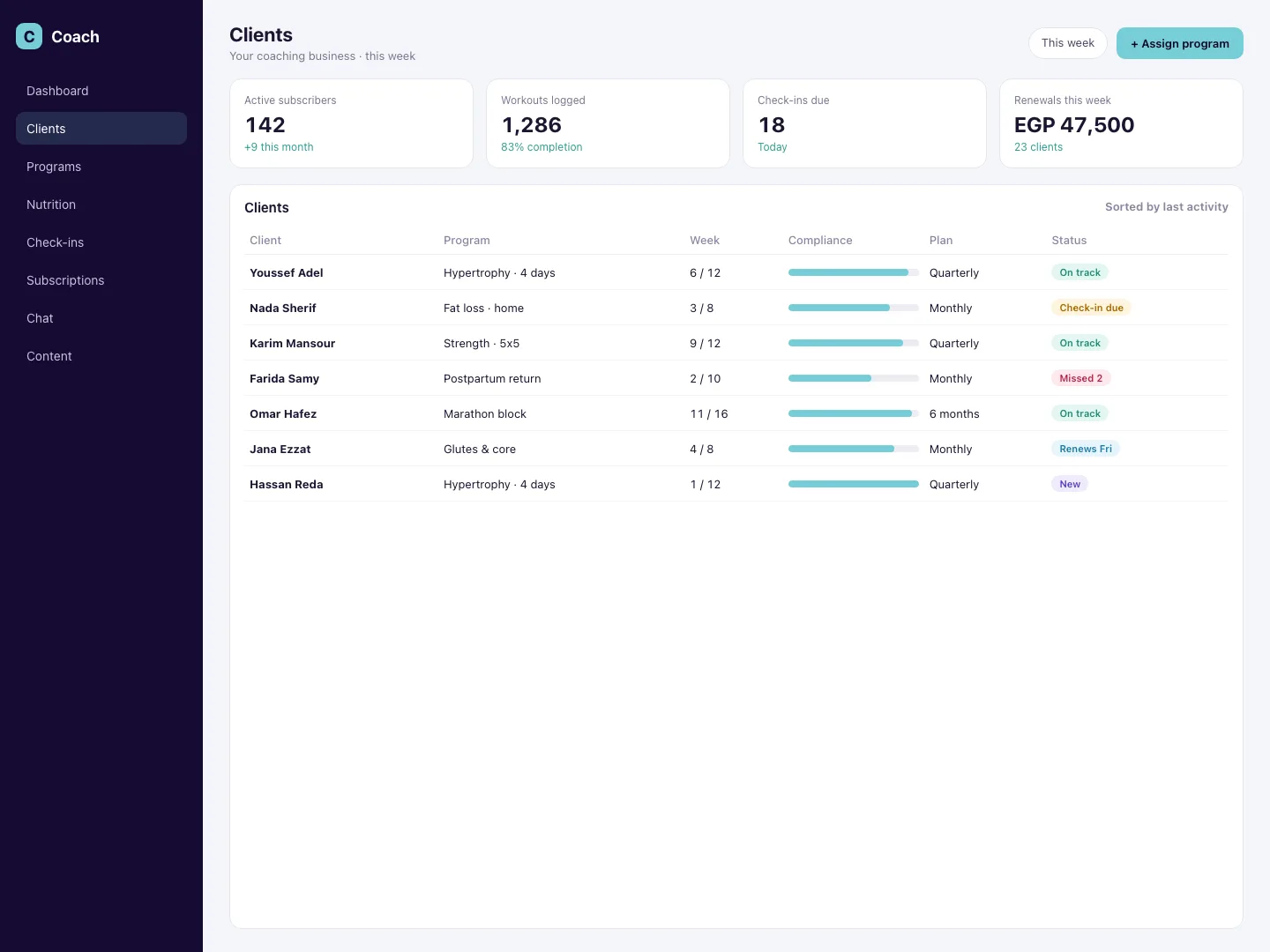1270x952 pixels.
Task: Click the +9 this month text
Action: pyautogui.click(x=279, y=147)
